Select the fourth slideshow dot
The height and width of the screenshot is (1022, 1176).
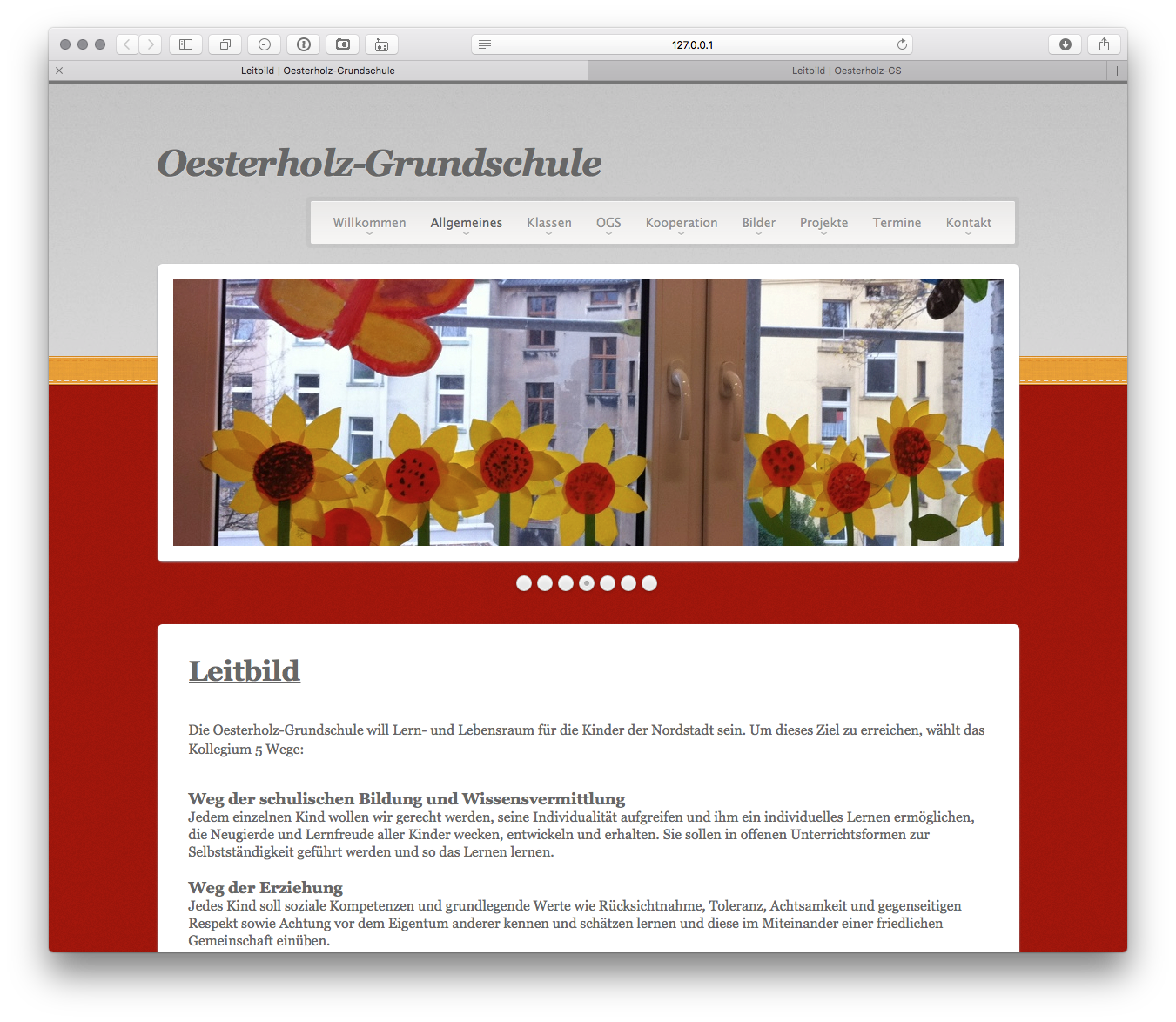[x=587, y=583]
